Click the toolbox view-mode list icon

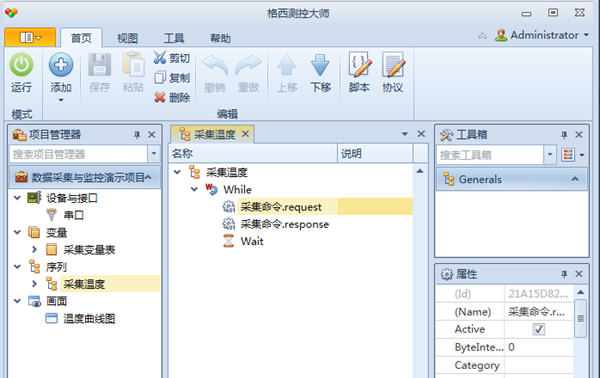tap(568, 155)
